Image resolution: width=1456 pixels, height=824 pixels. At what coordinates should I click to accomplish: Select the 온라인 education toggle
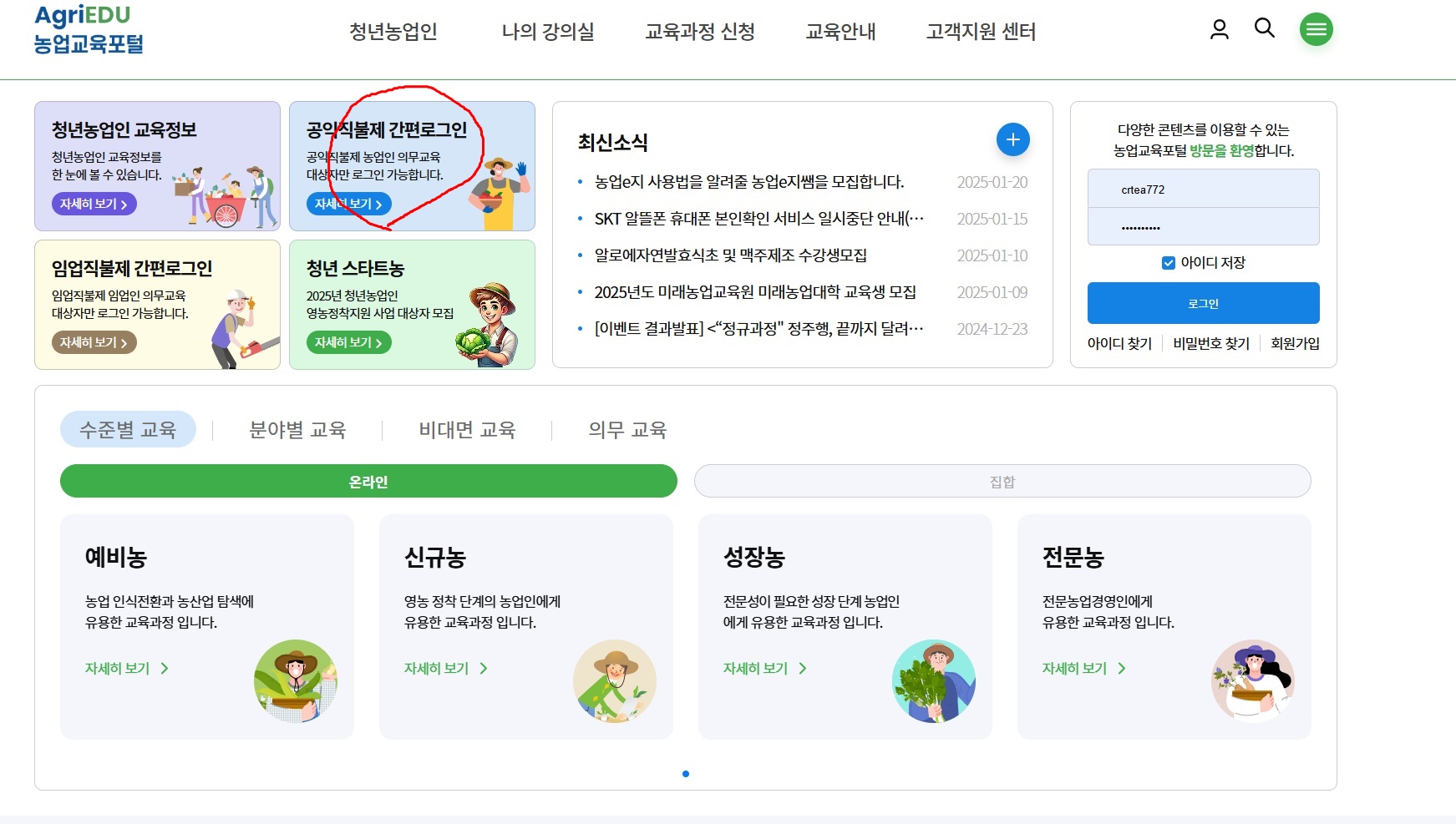tap(368, 481)
